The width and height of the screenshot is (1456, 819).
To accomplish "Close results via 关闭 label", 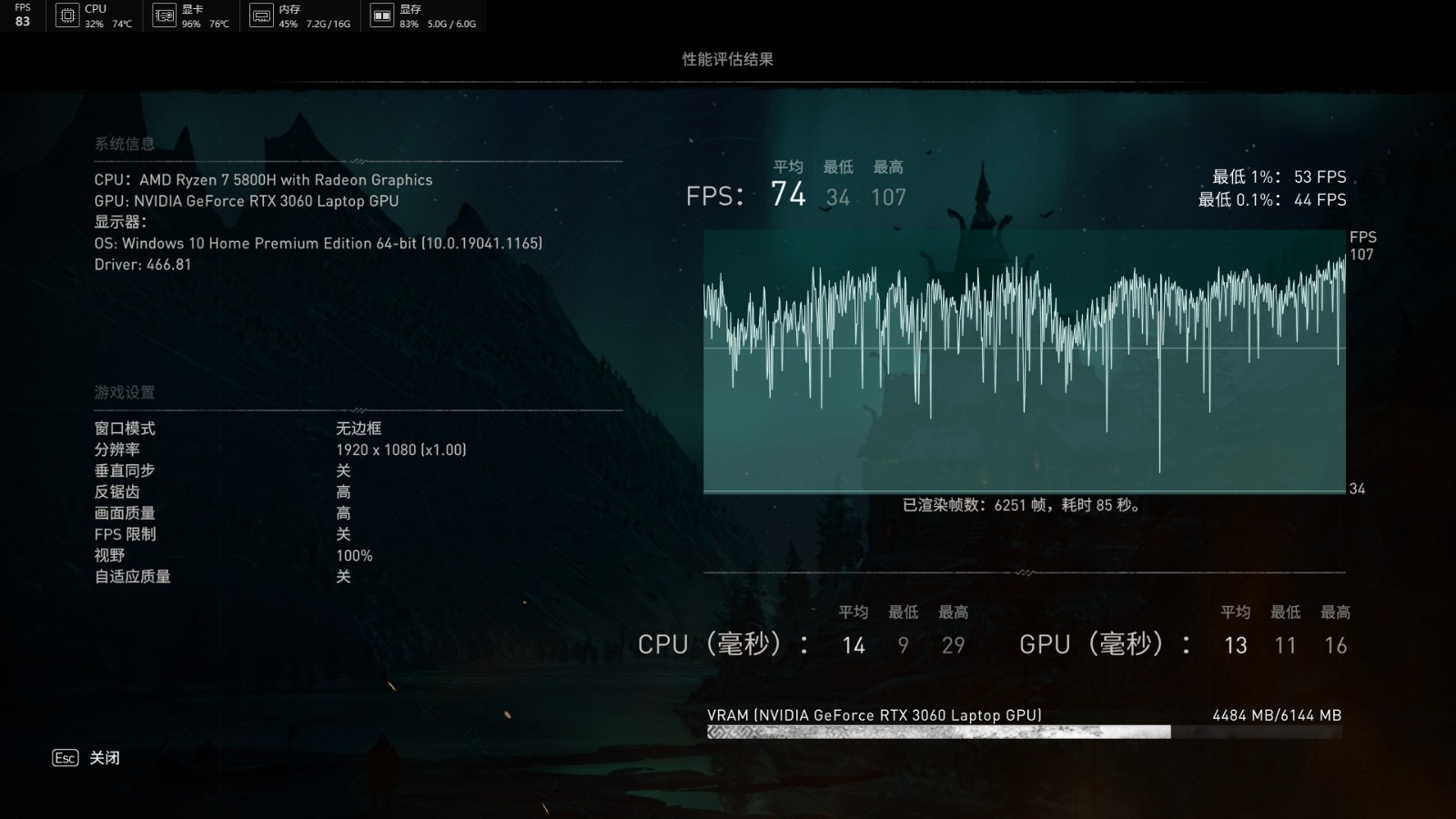I will pos(105,758).
